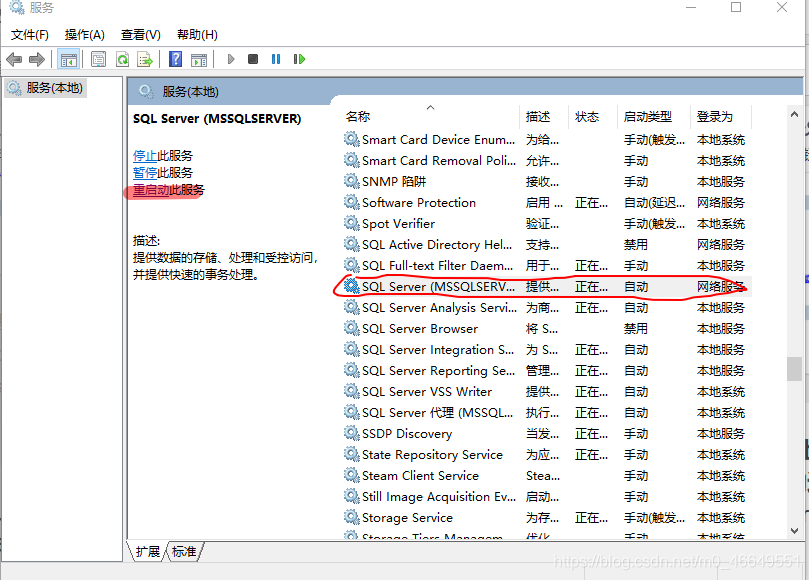Screen dimensions: 809x580
Task: Click 禁用 startup type of SQL Server Browser
Action: (x=636, y=329)
